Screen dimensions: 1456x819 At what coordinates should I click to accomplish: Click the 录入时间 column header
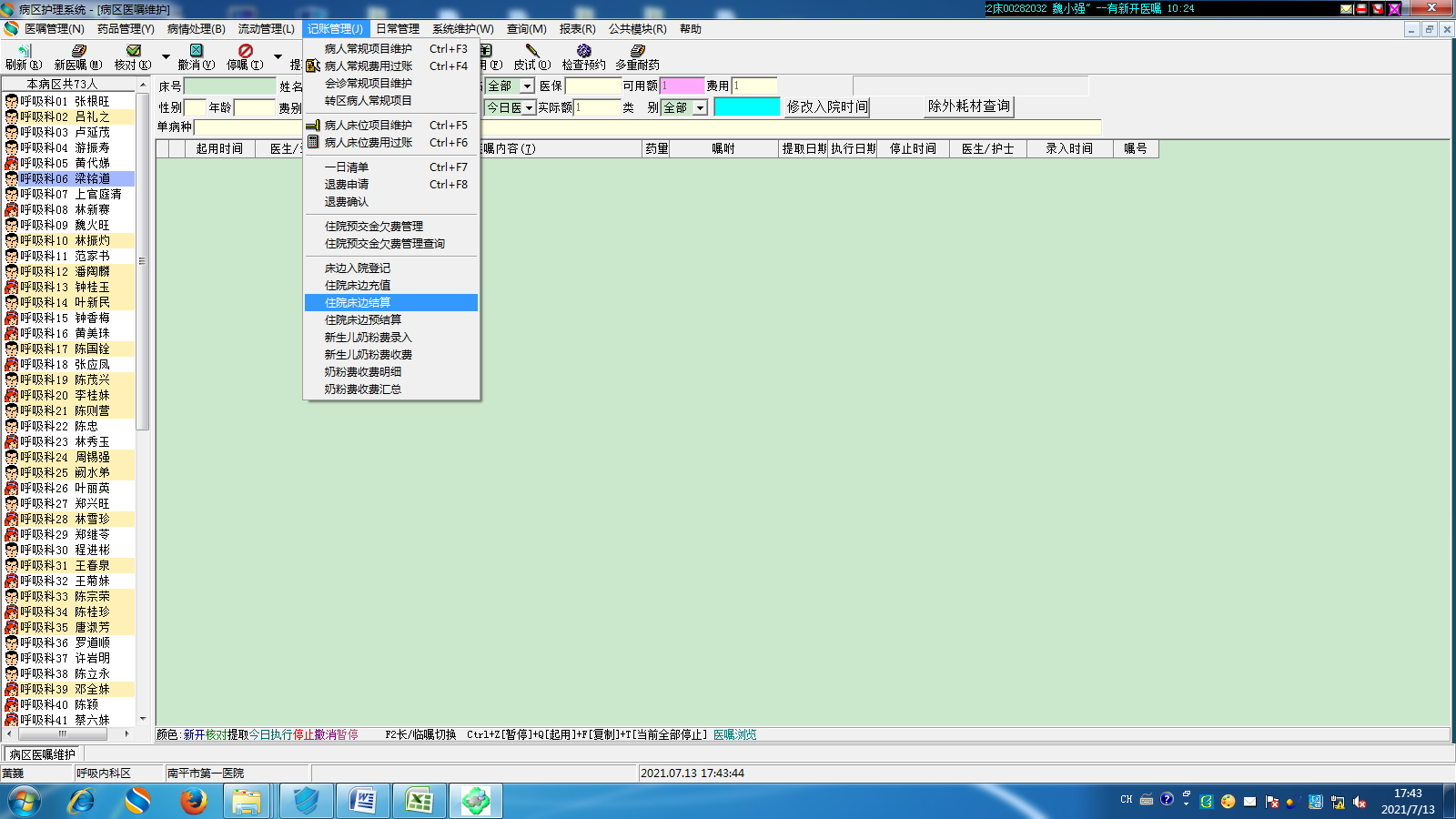1069,149
